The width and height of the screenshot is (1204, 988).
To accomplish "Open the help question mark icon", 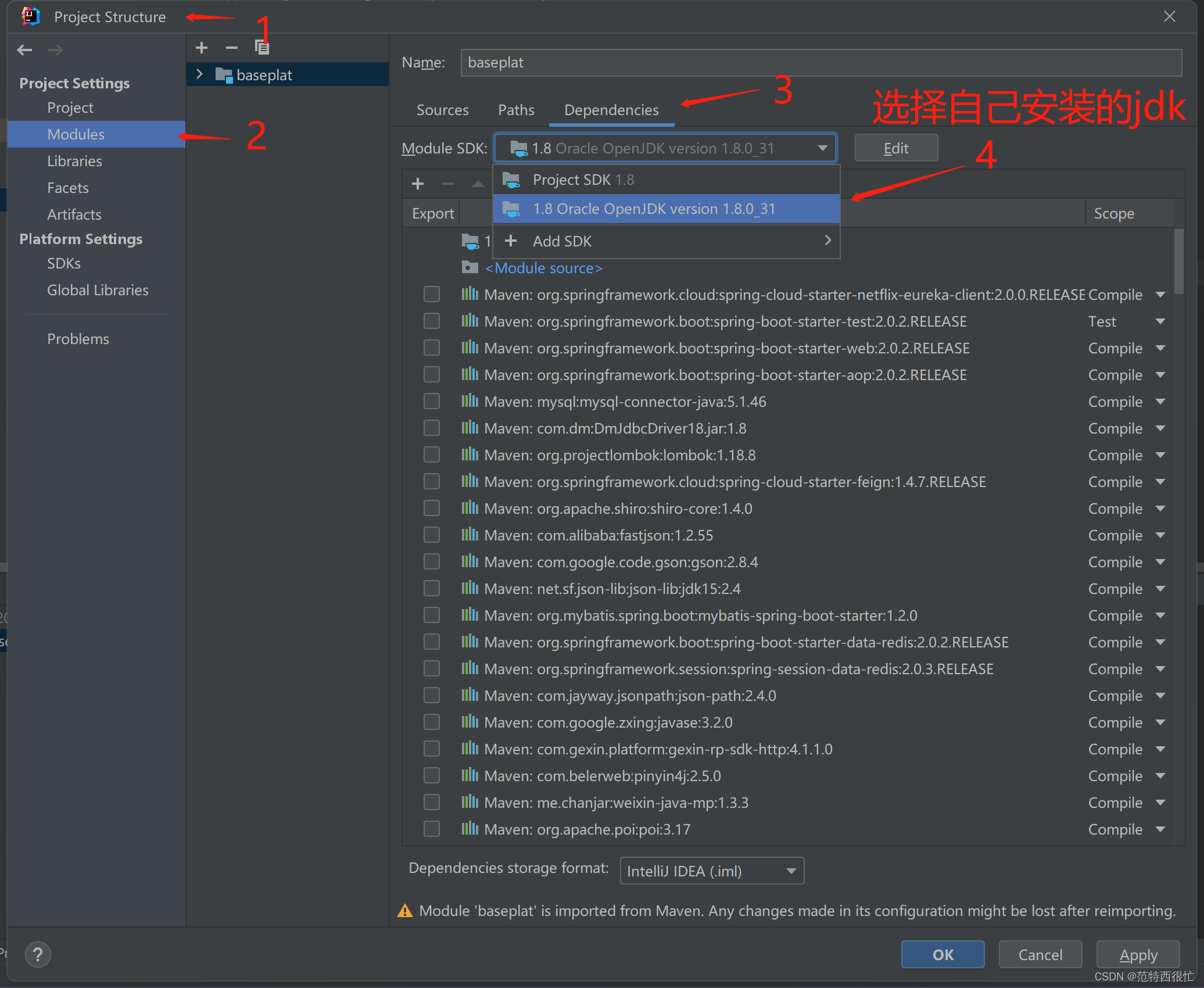I will click(x=38, y=954).
